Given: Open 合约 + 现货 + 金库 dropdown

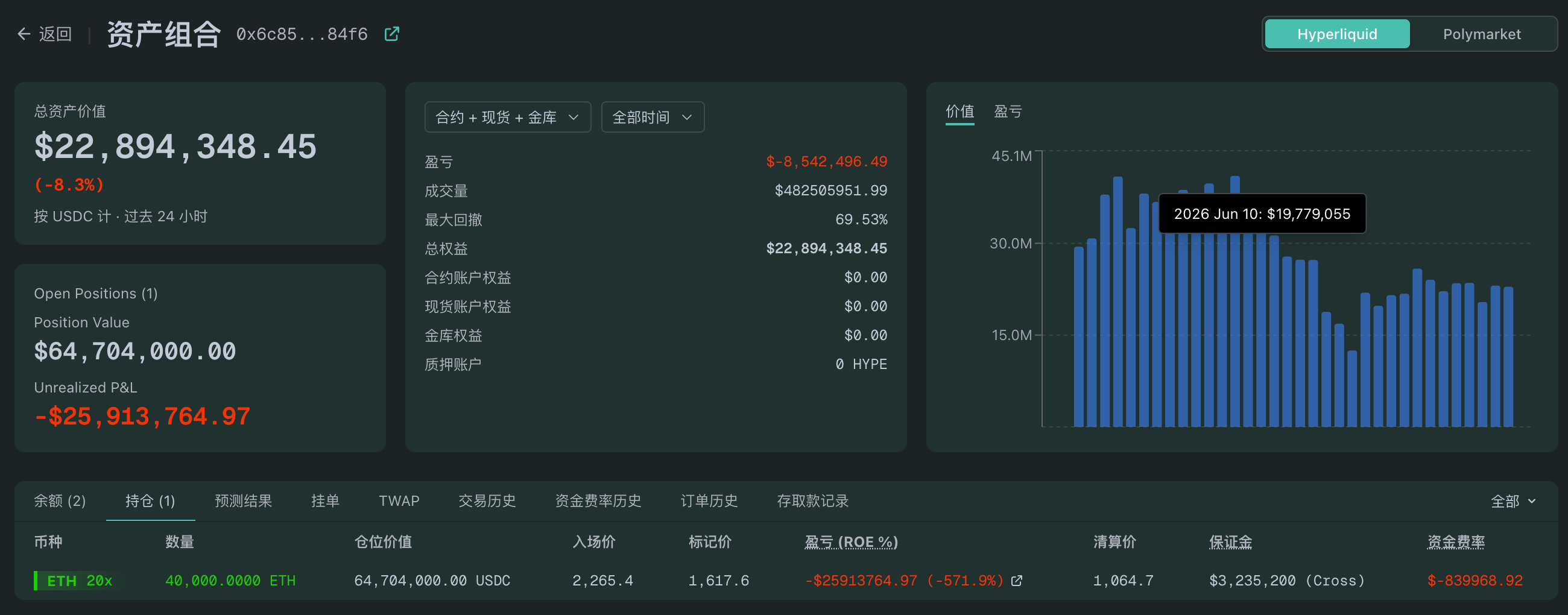Looking at the screenshot, I should coord(508,117).
